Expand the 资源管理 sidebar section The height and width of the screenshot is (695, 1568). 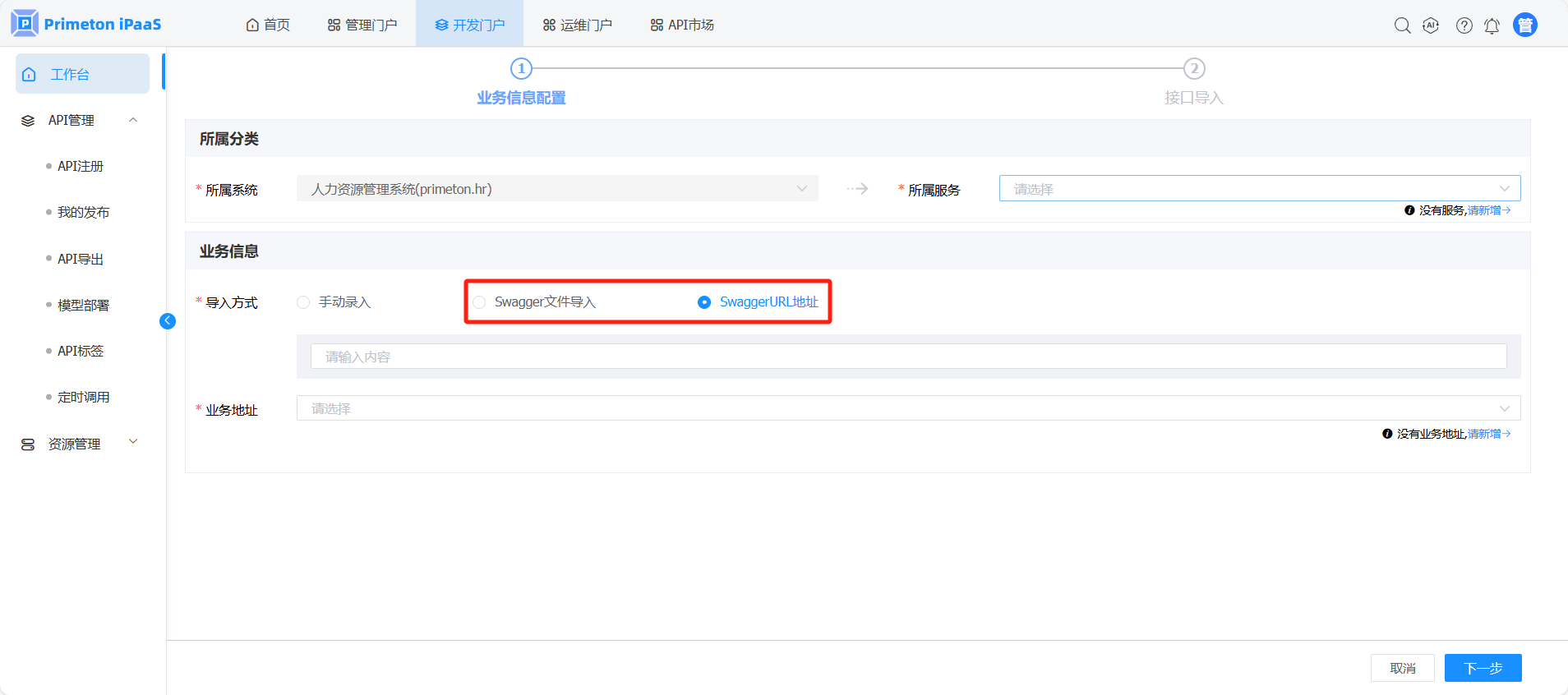[x=80, y=444]
